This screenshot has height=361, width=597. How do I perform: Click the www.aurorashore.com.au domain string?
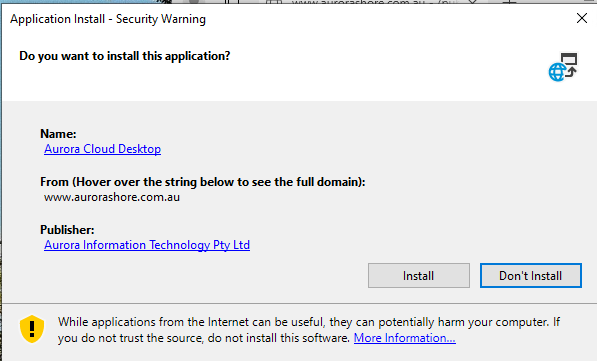[x=112, y=197]
